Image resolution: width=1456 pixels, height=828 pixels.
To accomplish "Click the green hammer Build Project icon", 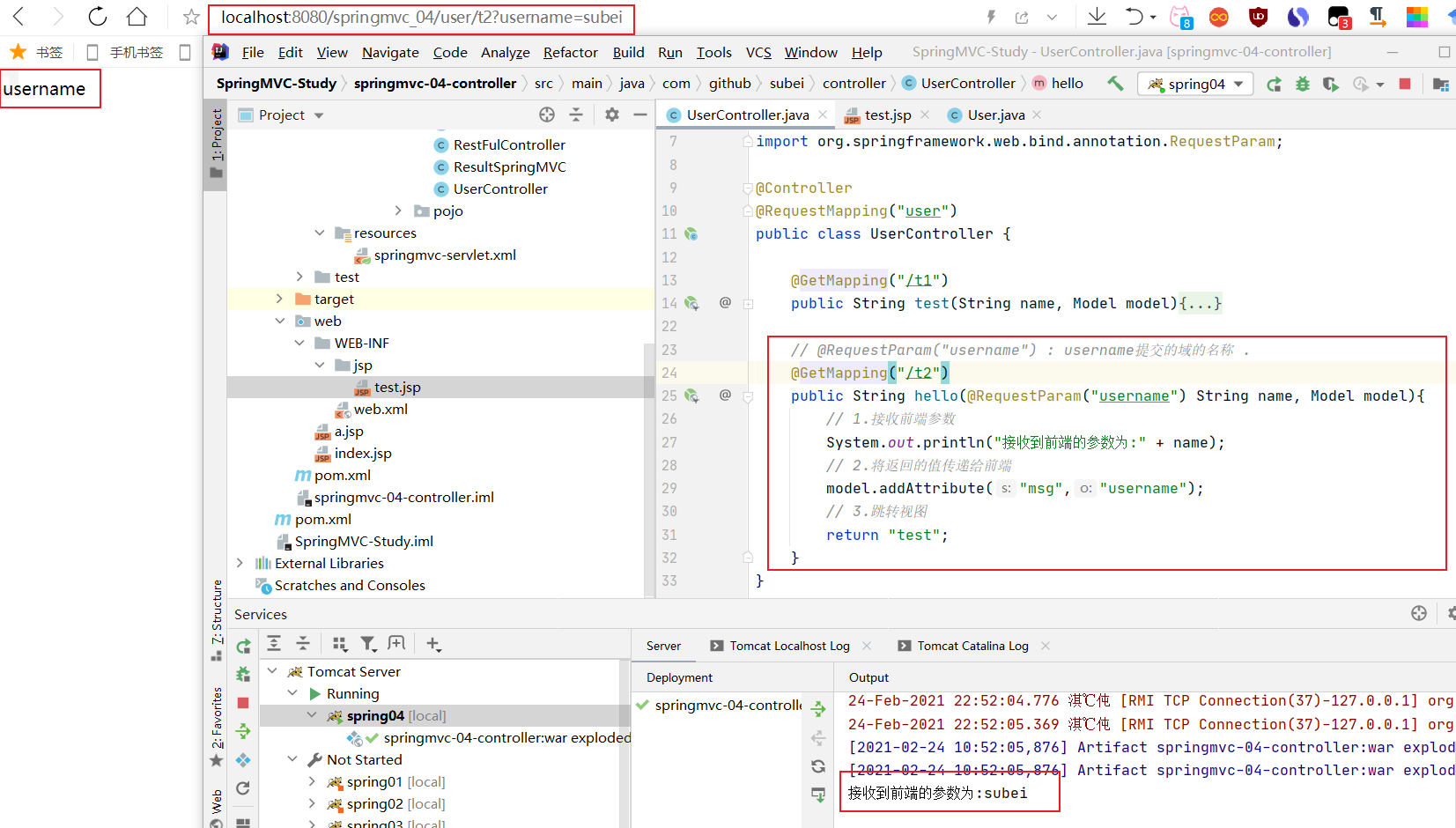I will 1115,83.
